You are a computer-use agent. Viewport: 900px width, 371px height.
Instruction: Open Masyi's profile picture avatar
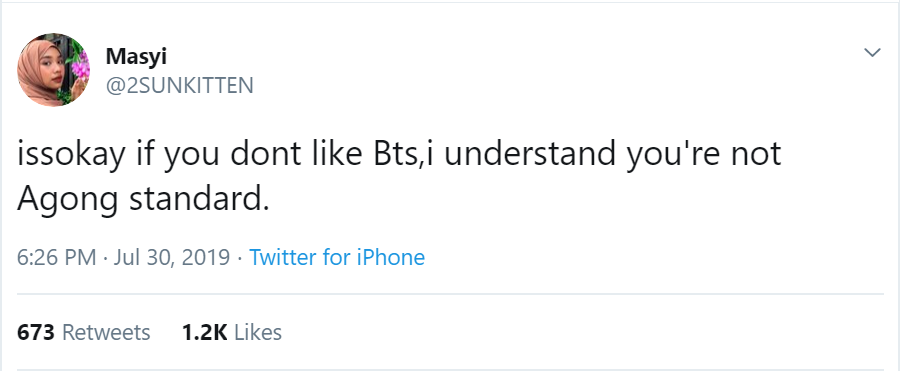[53, 70]
